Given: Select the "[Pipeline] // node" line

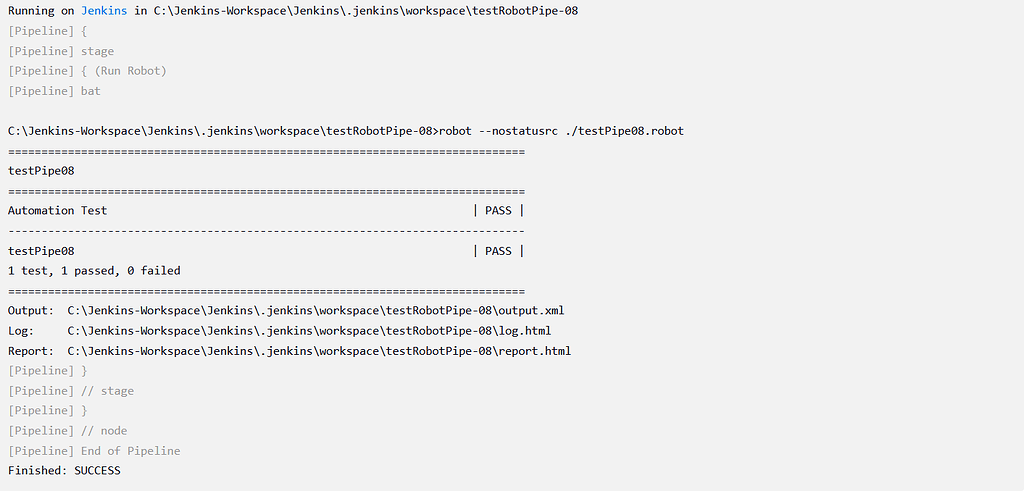Looking at the screenshot, I should (67, 431).
